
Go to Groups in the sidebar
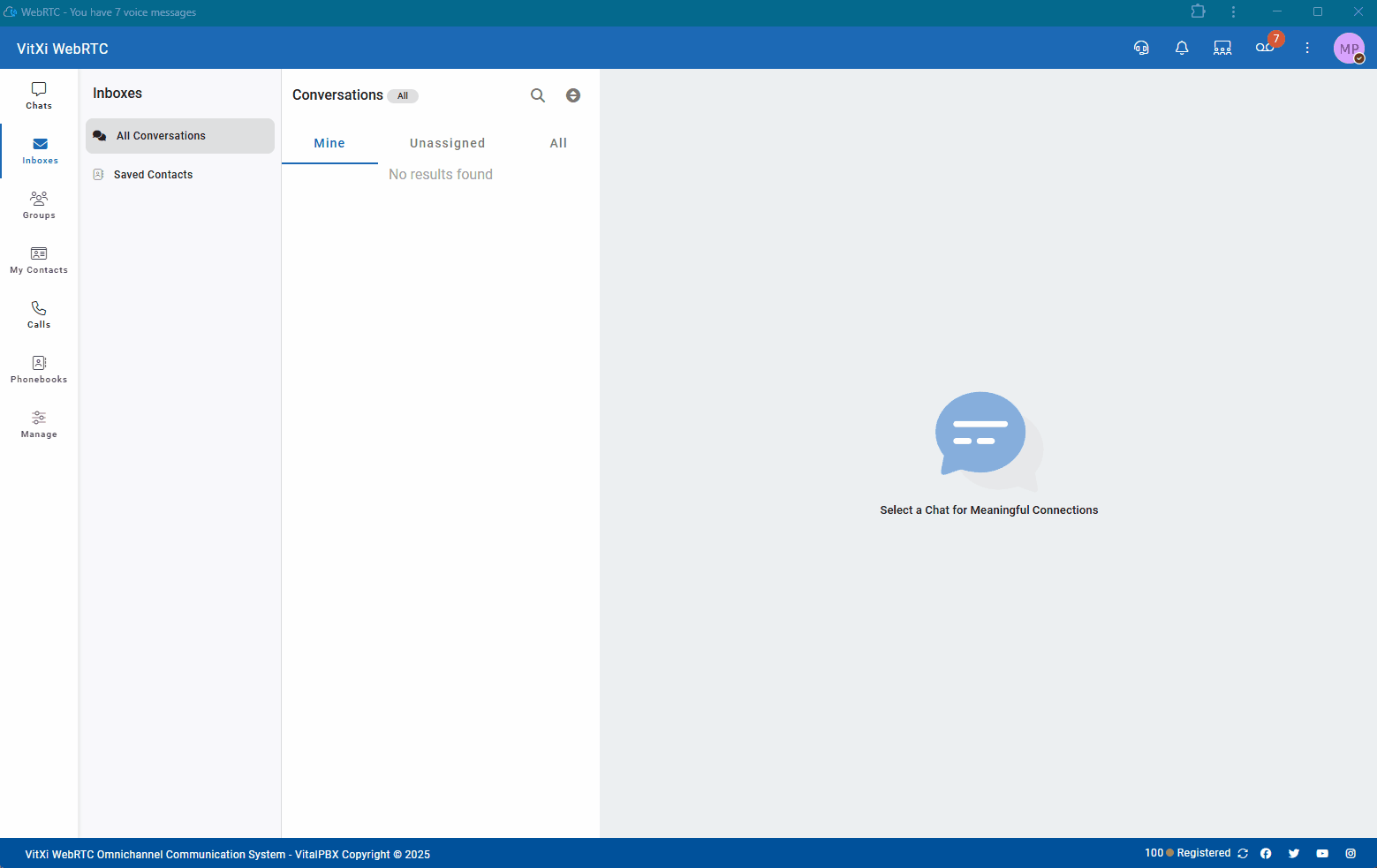pos(39,205)
